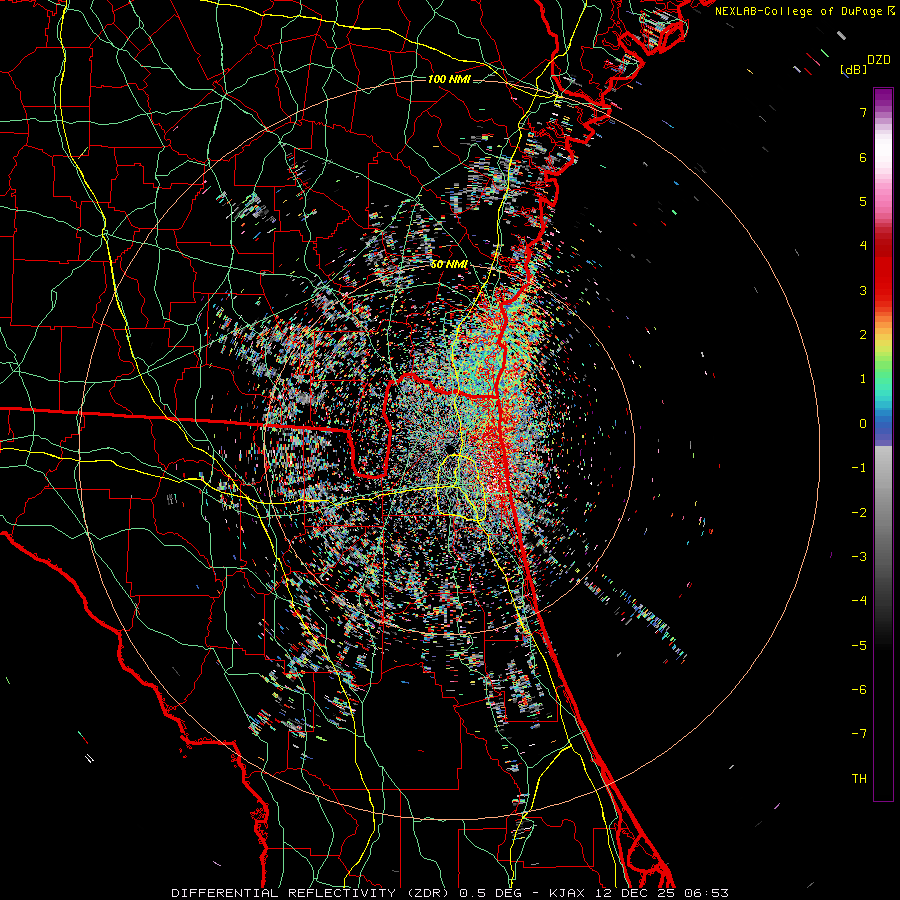Click the -6 value on color scale
This screenshot has width=900, height=900.
[x=859, y=689]
